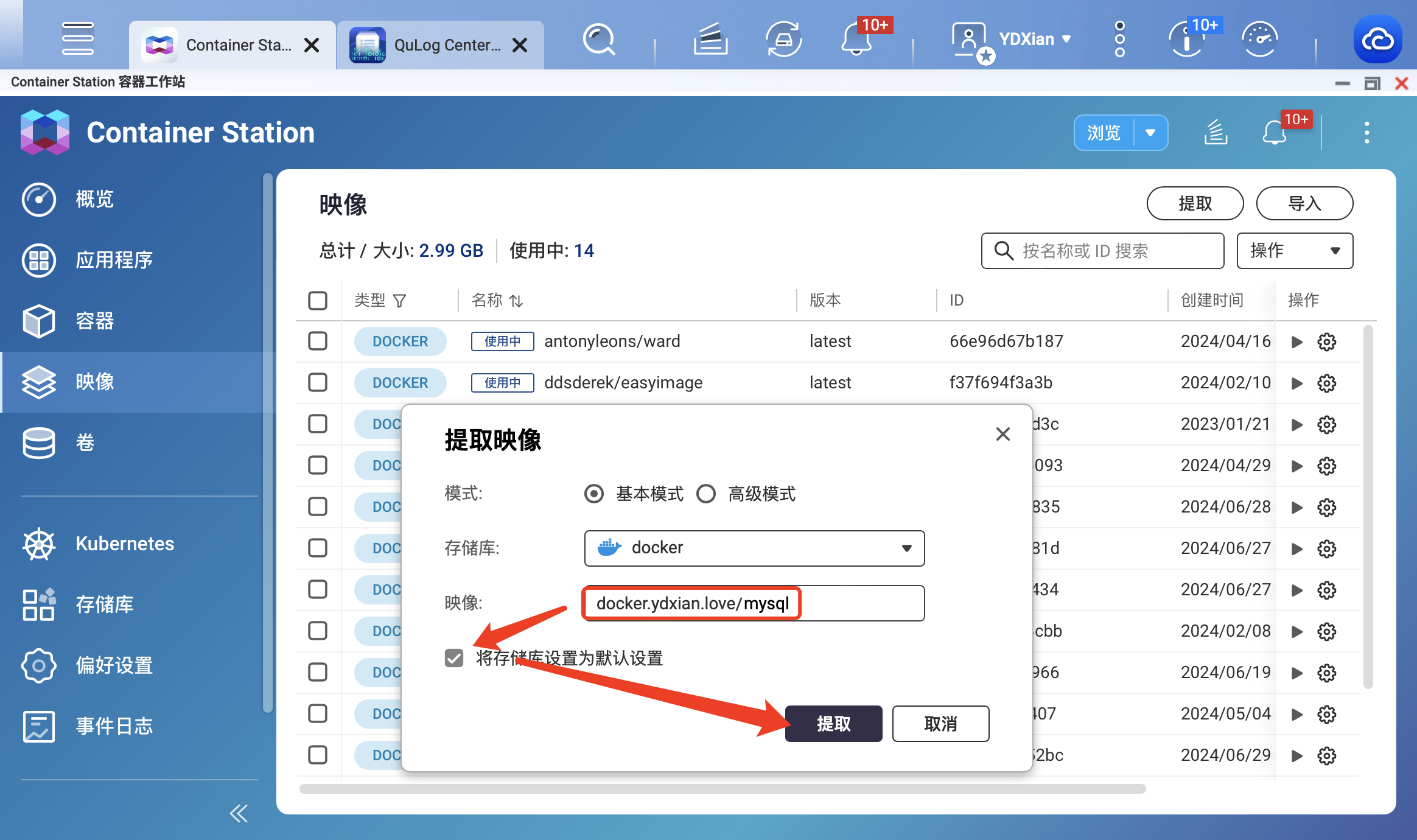
Task: Click the sidebar vertical scrollbar
Action: [267, 443]
